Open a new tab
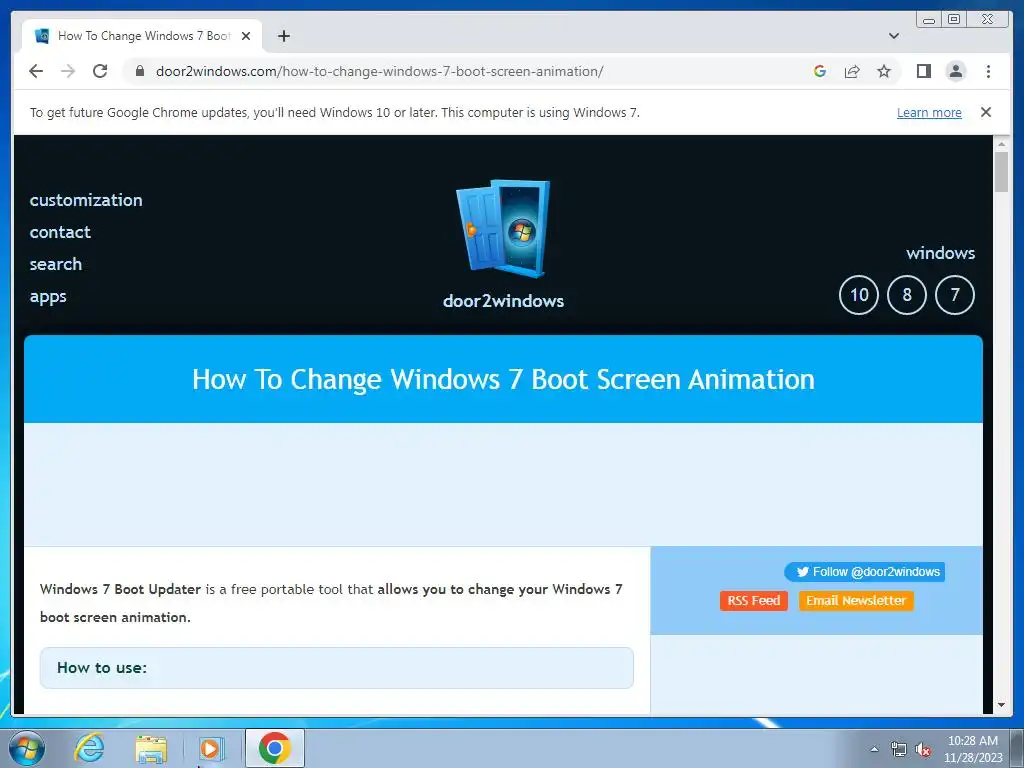Screen dimensions: 1024x768 pos(283,36)
